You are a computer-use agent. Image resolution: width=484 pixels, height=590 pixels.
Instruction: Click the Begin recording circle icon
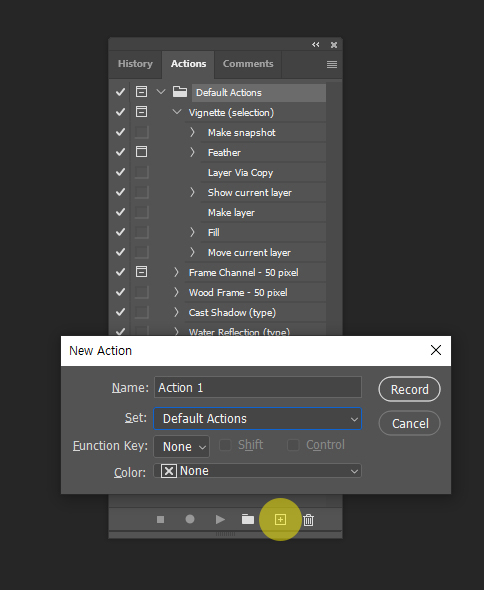pyautogui.click(x=190, y=519)
